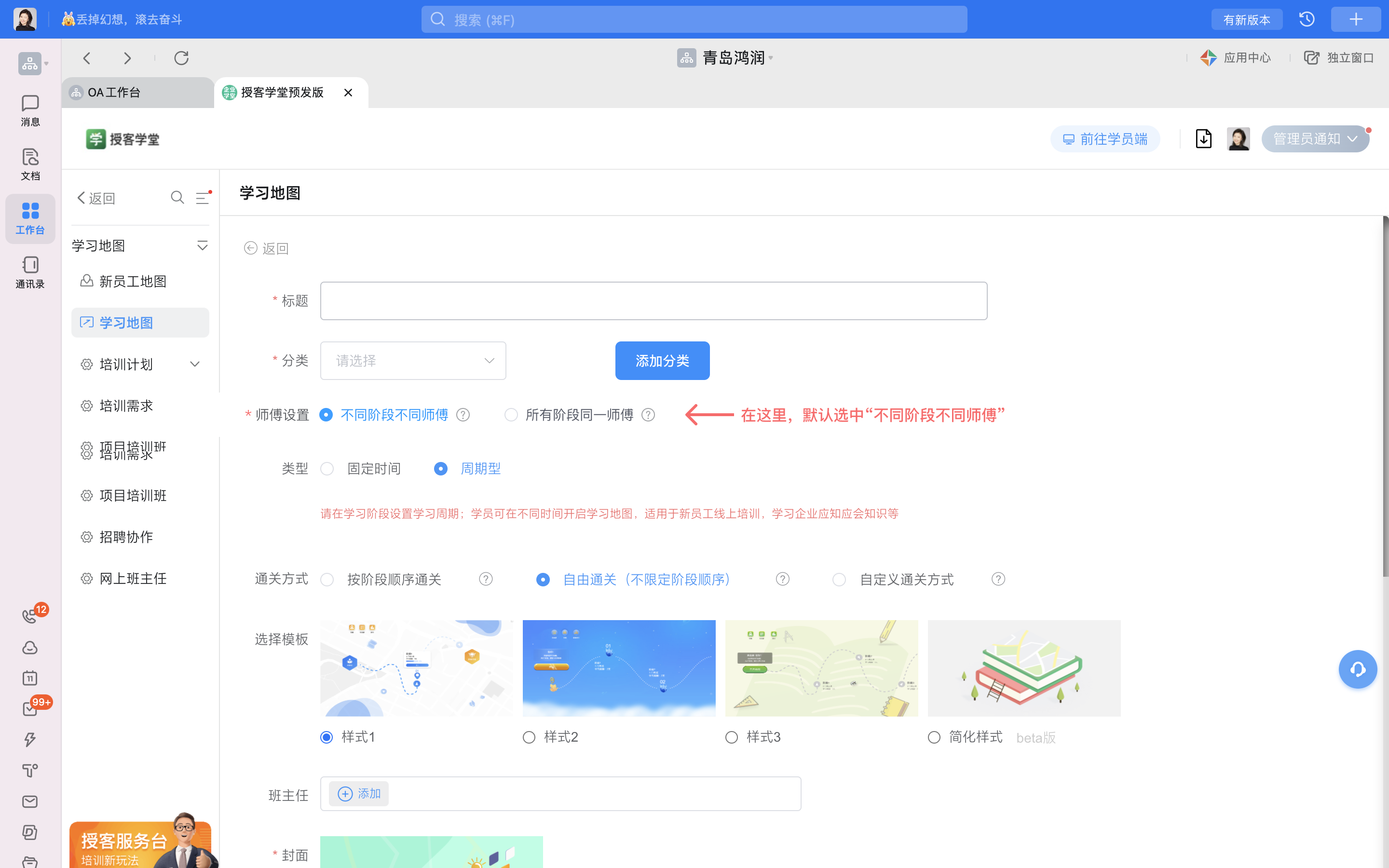Click help icon beside 按阶段顺序通关
1389x868 pixels.
coord(486,579)
